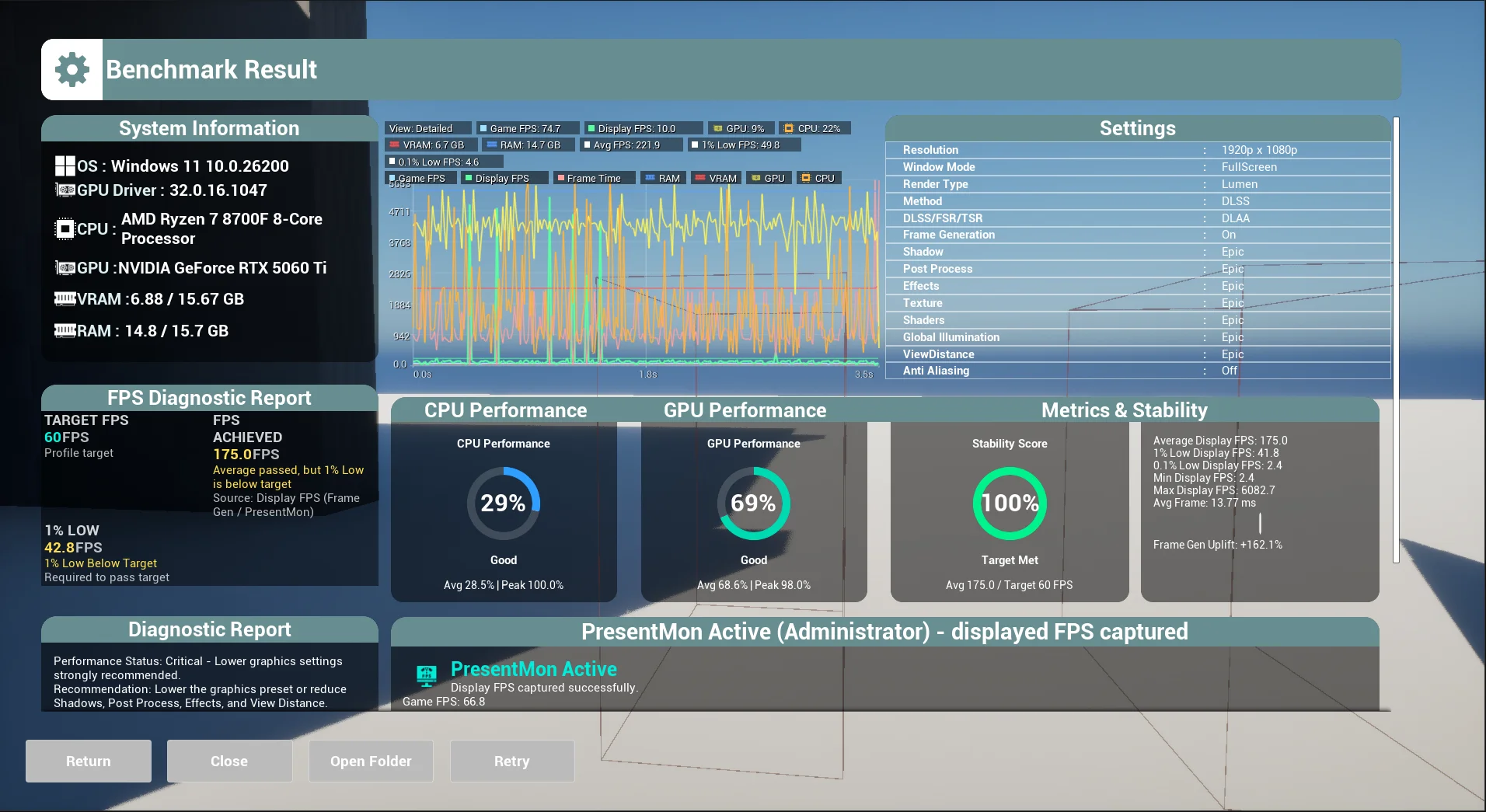Click the scrollbar beside the Settings panel
1486x812 pixels.
click(1396, 340)
